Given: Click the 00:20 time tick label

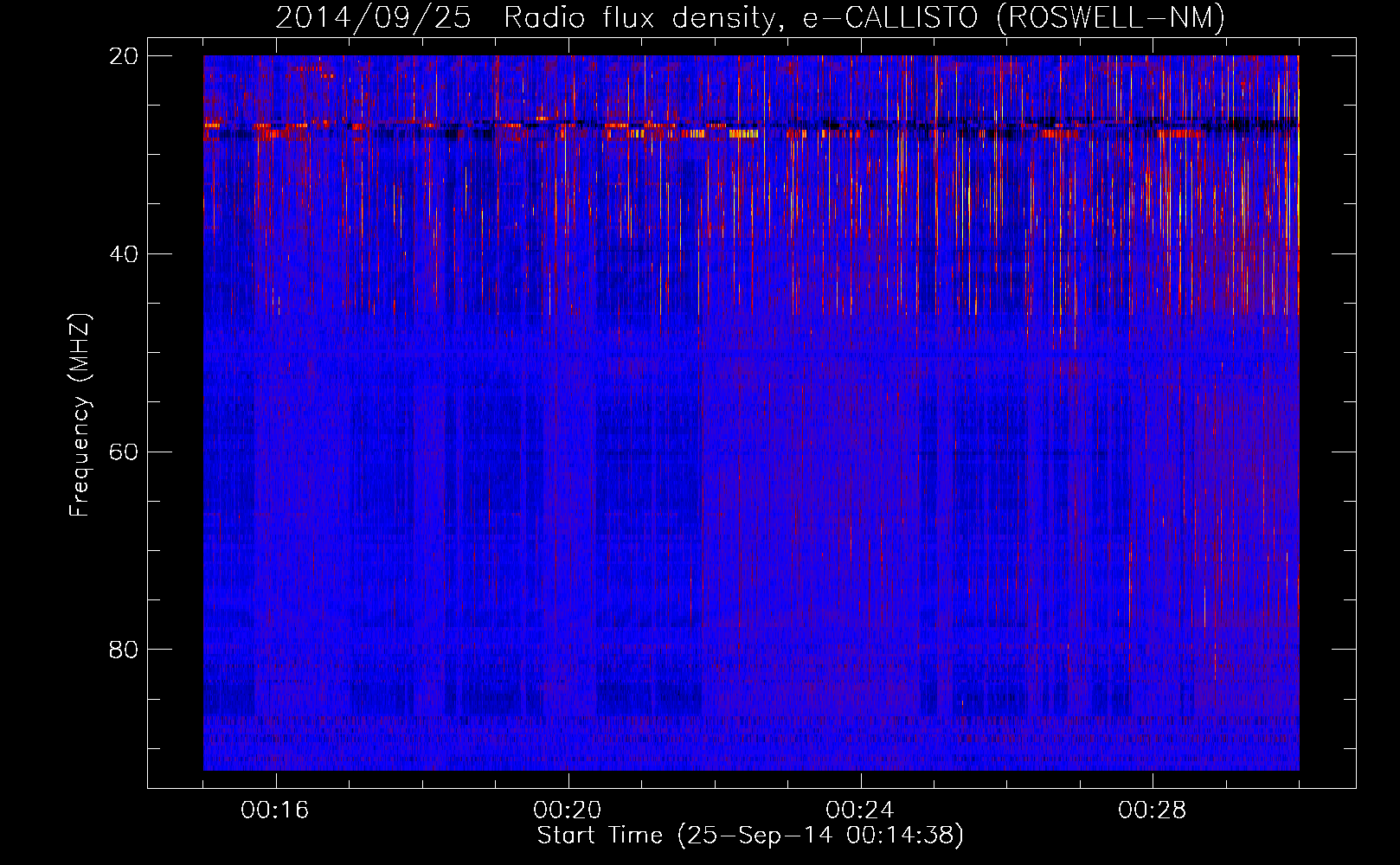Looking at the screenshot, I should [568, 811].
